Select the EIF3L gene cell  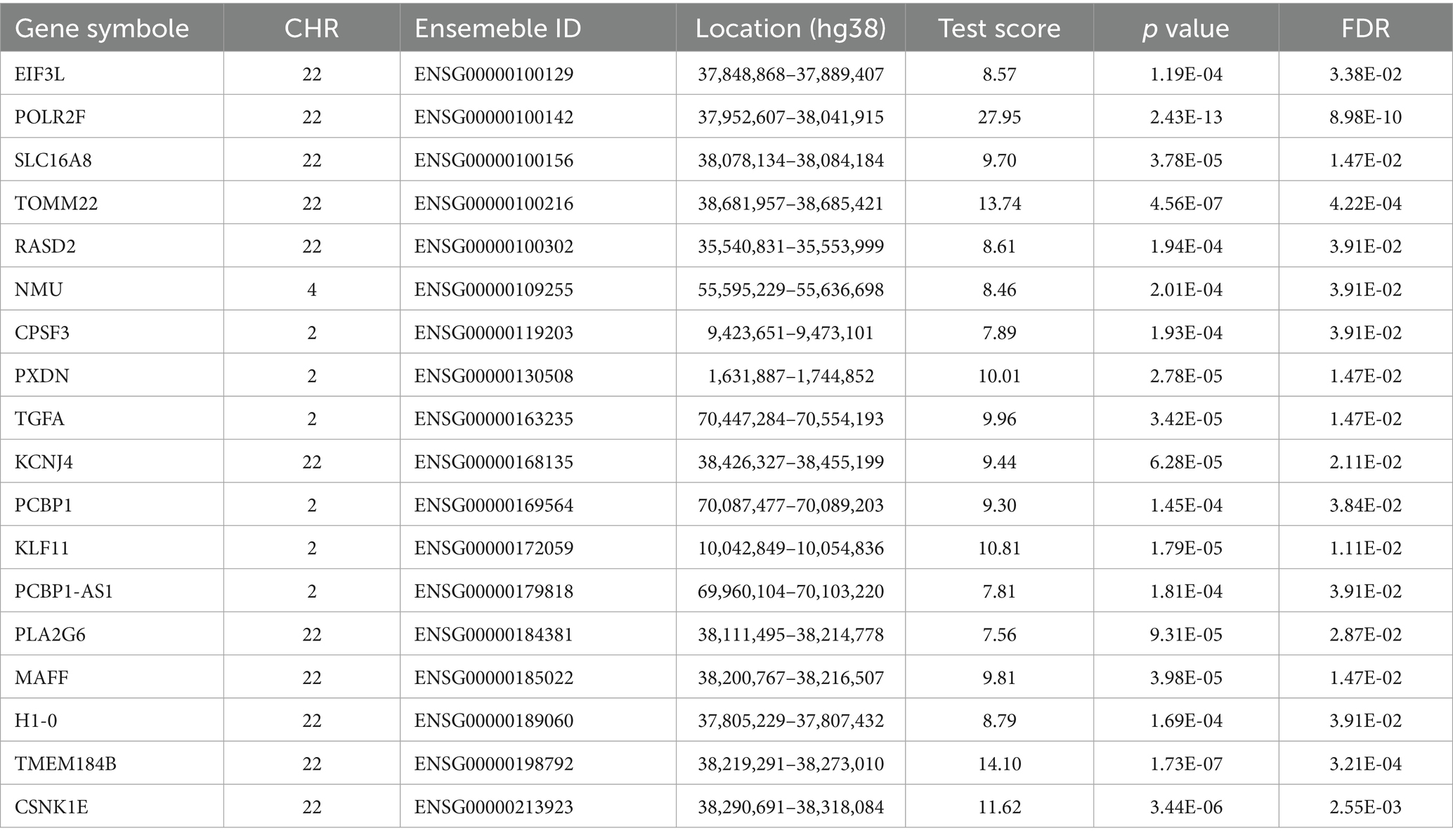pos(40,74)
